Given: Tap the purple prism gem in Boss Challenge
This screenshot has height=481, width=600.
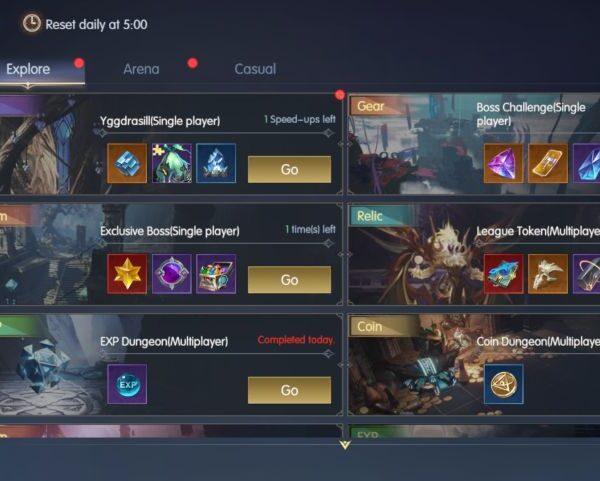Looking at the screenshot, I should point(504,163).
